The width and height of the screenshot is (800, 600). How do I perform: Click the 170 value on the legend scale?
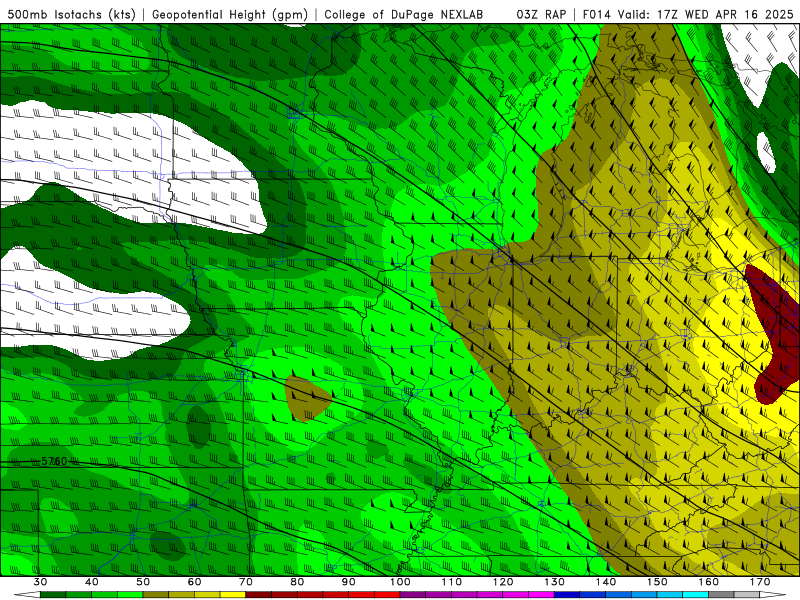pos(760,582)
